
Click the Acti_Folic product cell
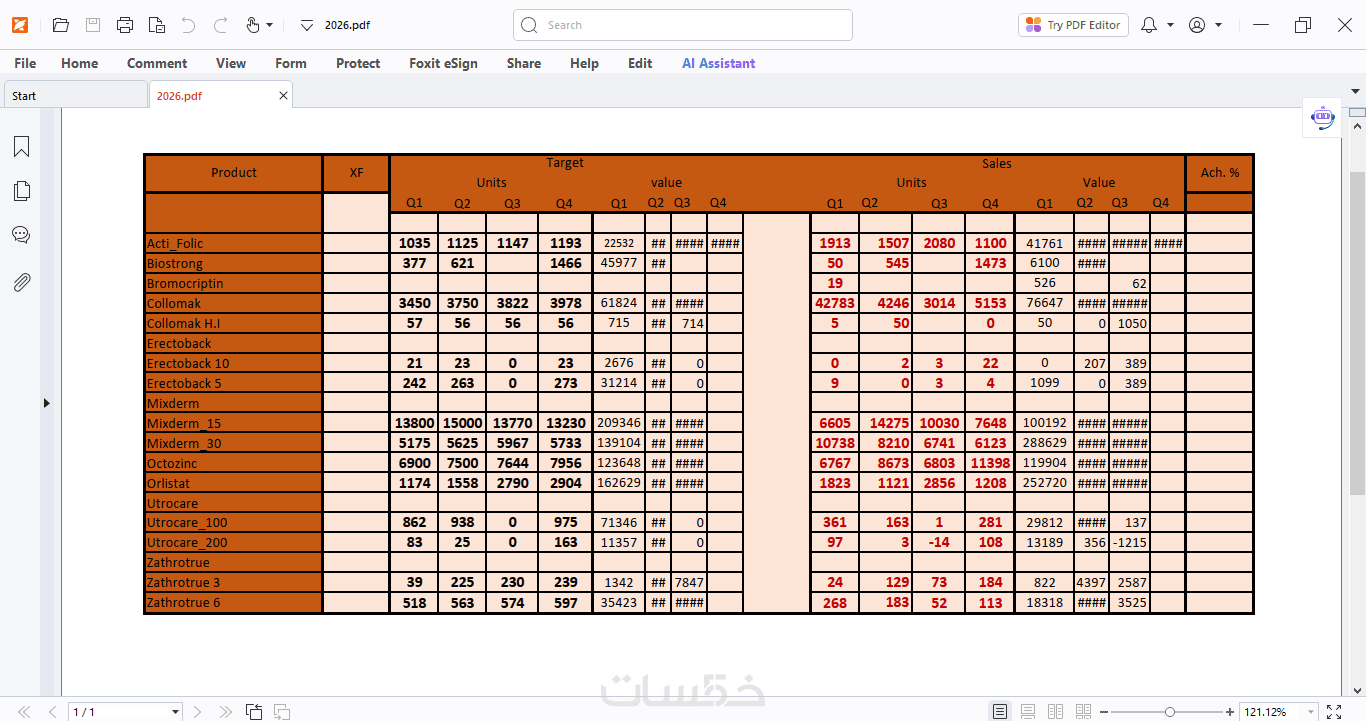click(x=233, y=243)
